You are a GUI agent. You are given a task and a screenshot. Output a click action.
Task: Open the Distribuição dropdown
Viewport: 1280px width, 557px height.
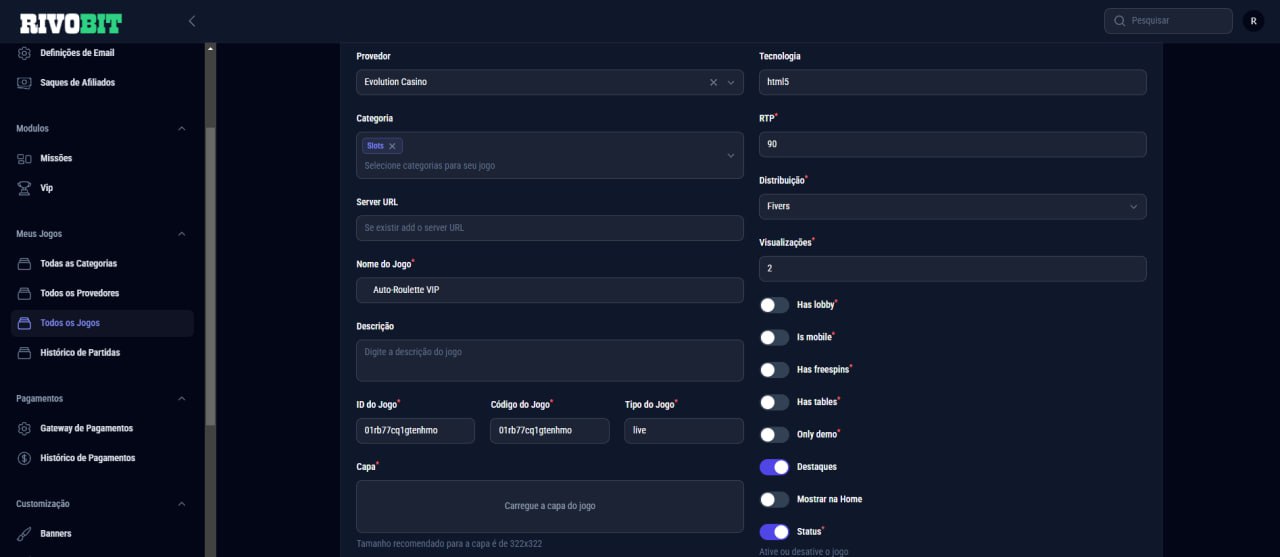952,206
